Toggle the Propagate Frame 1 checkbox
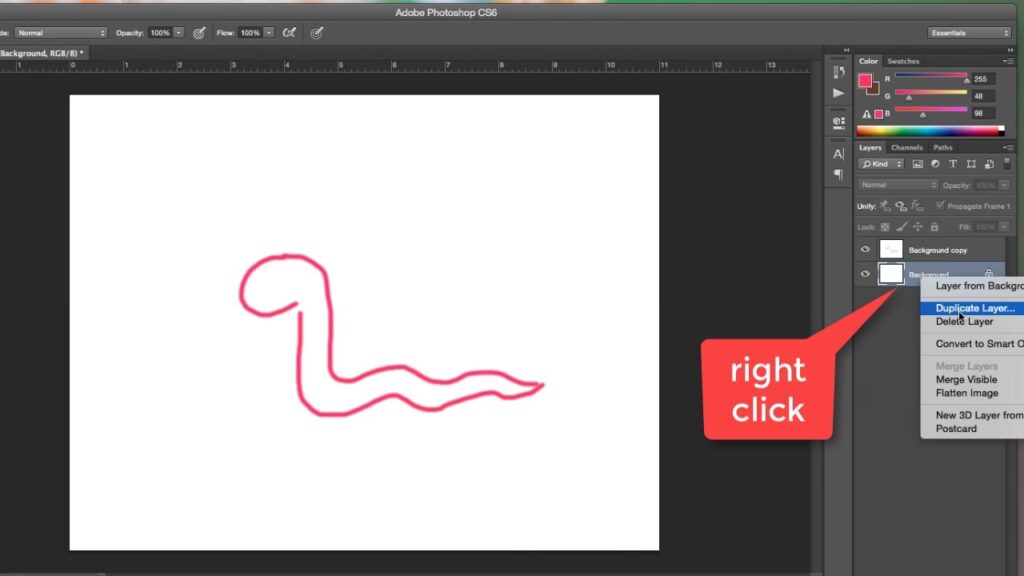 pos(939,206)
